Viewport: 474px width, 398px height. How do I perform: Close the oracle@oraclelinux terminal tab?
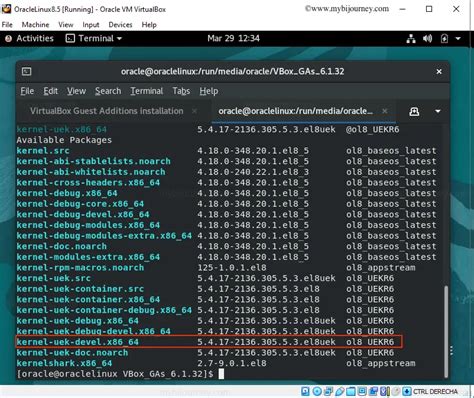tap(385, 111)
